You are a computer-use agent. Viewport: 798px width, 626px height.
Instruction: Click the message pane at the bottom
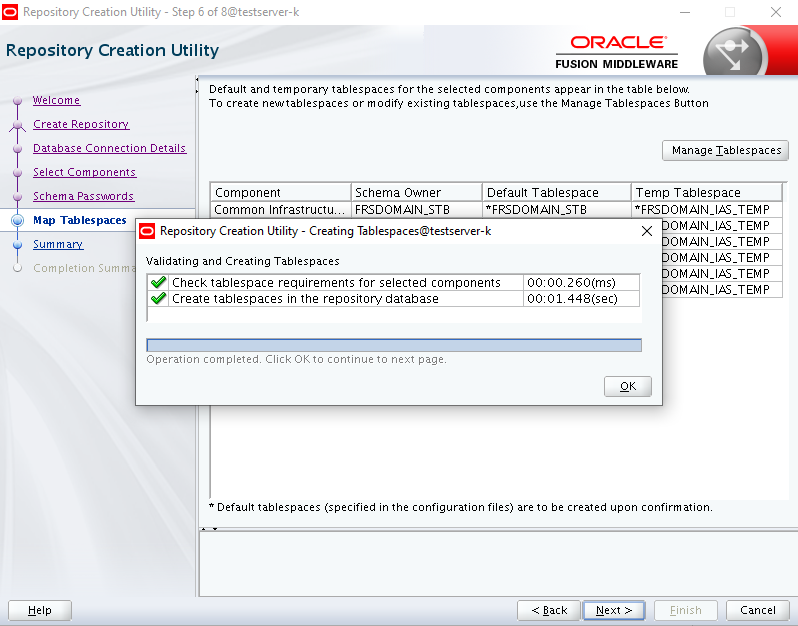(x=498, y=564)
